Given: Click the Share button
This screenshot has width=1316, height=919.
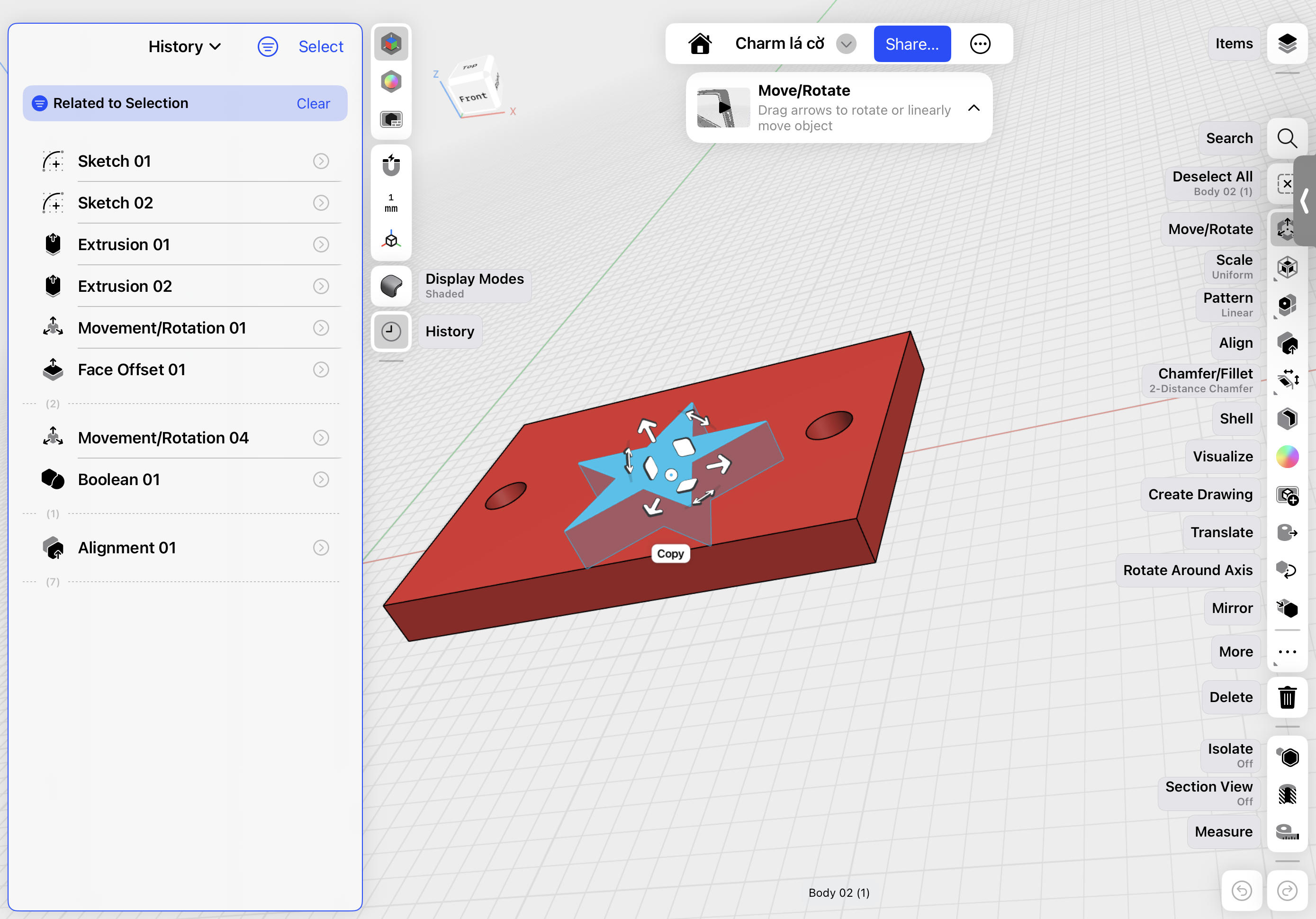Looking at the screenshot, I should [911, 44].
